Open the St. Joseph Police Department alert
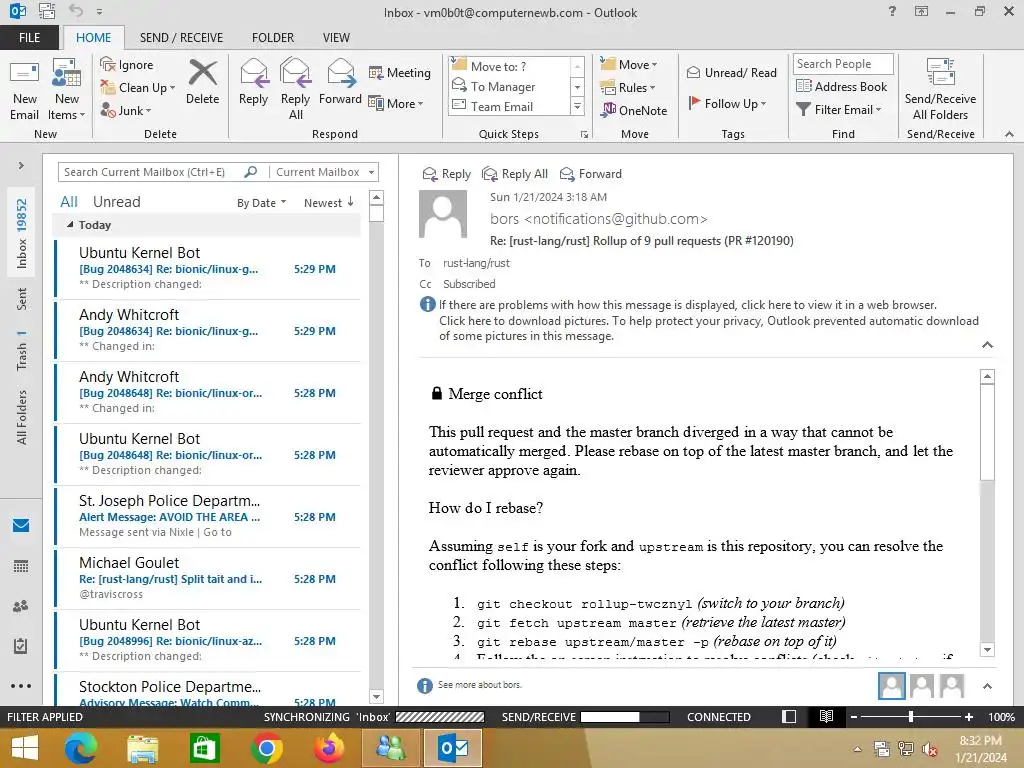 (x=208, y=516)
